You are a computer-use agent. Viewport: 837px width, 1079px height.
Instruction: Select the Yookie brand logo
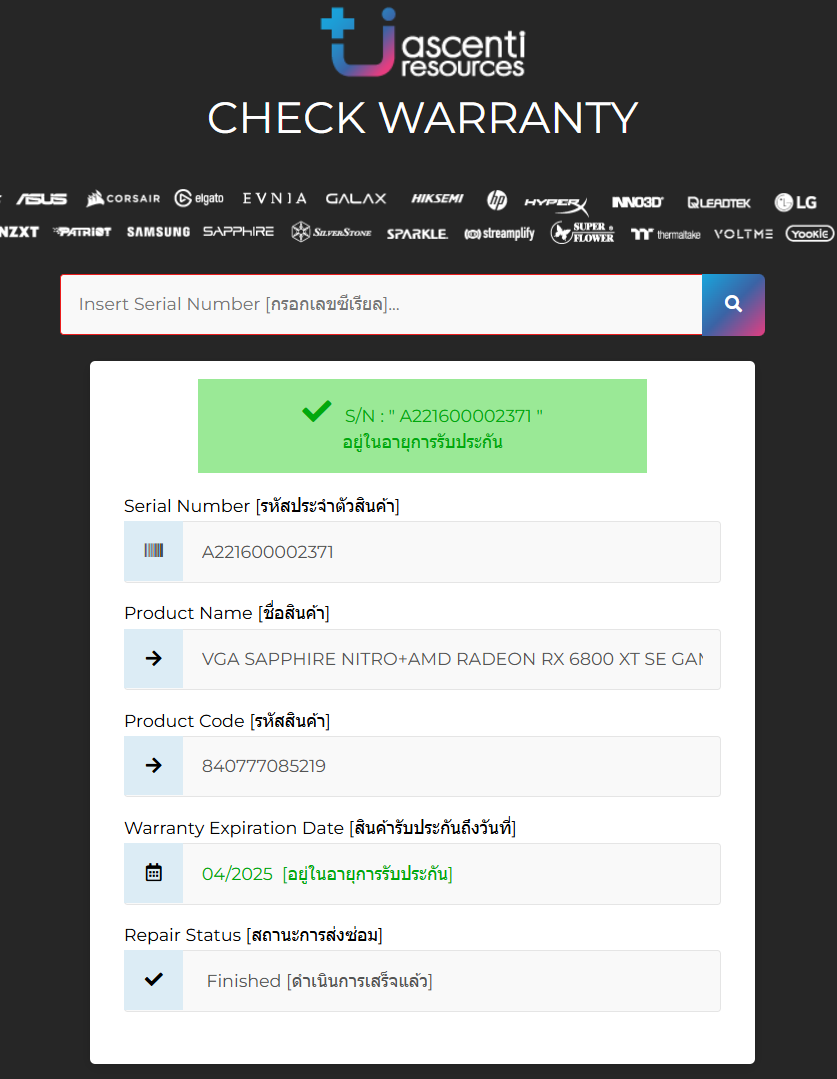click(x=810, y=234)
